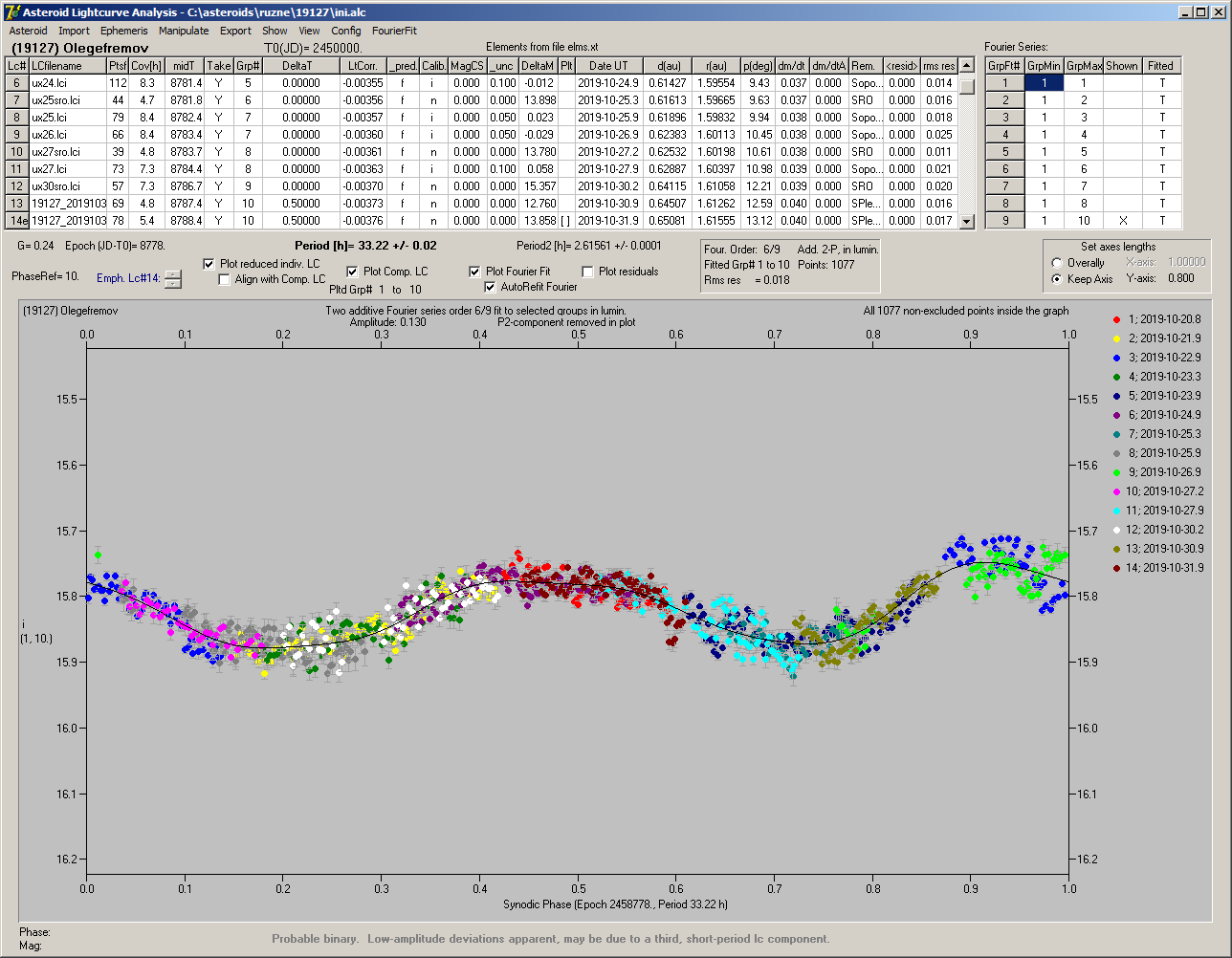Click the Pltd Grp# 1 to 10 text
Image resolution: width=1232 pixels, height=958 pixels.
(375, 289)
